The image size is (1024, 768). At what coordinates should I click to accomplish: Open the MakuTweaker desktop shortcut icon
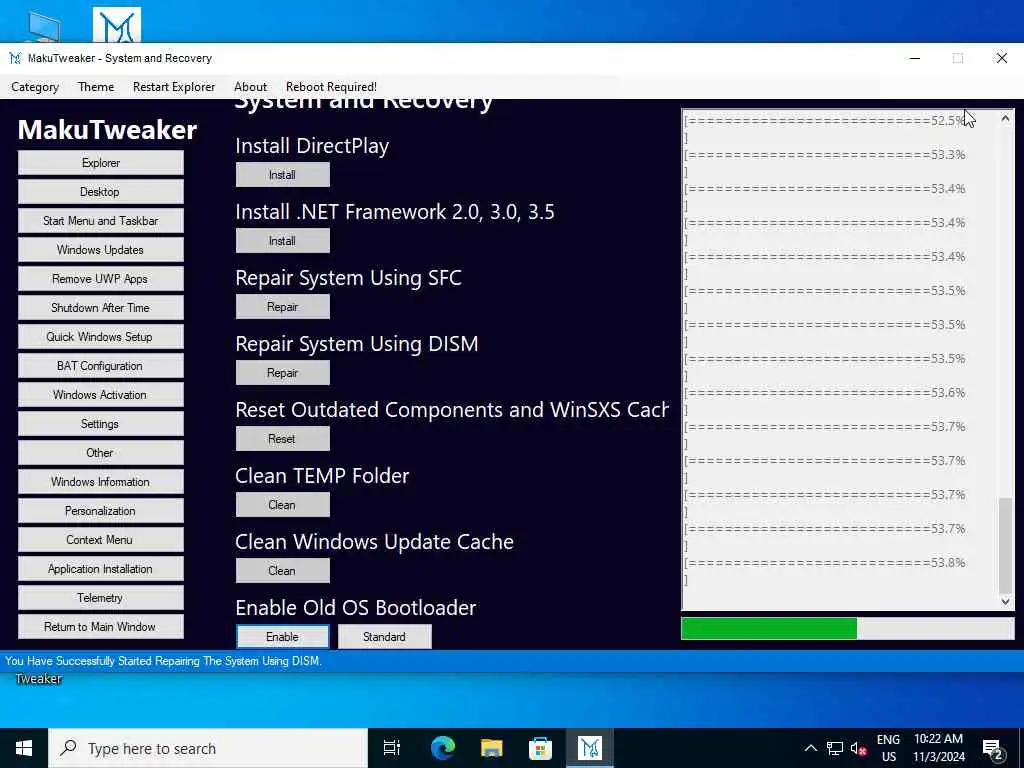(x=117, y=25)
